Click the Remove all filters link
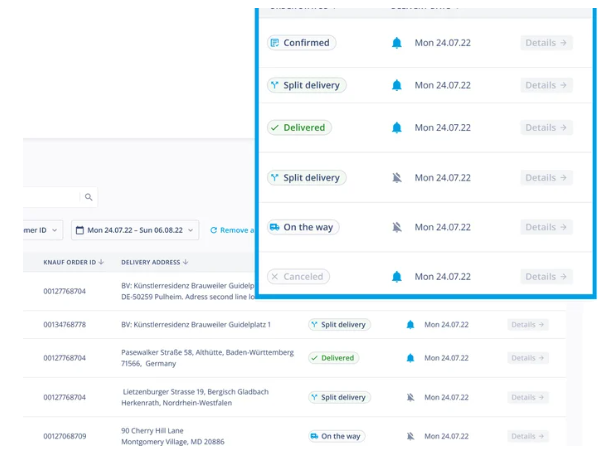 click(x=232, y=230)
